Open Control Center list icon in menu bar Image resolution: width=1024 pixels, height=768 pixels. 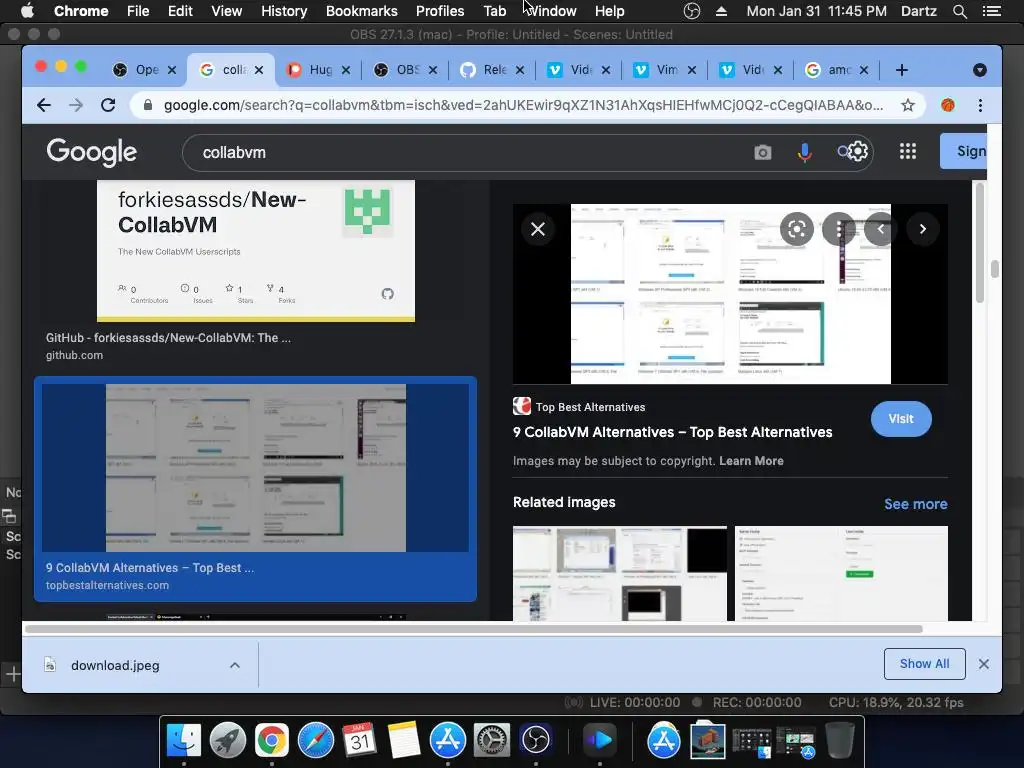tap(991, 11)
